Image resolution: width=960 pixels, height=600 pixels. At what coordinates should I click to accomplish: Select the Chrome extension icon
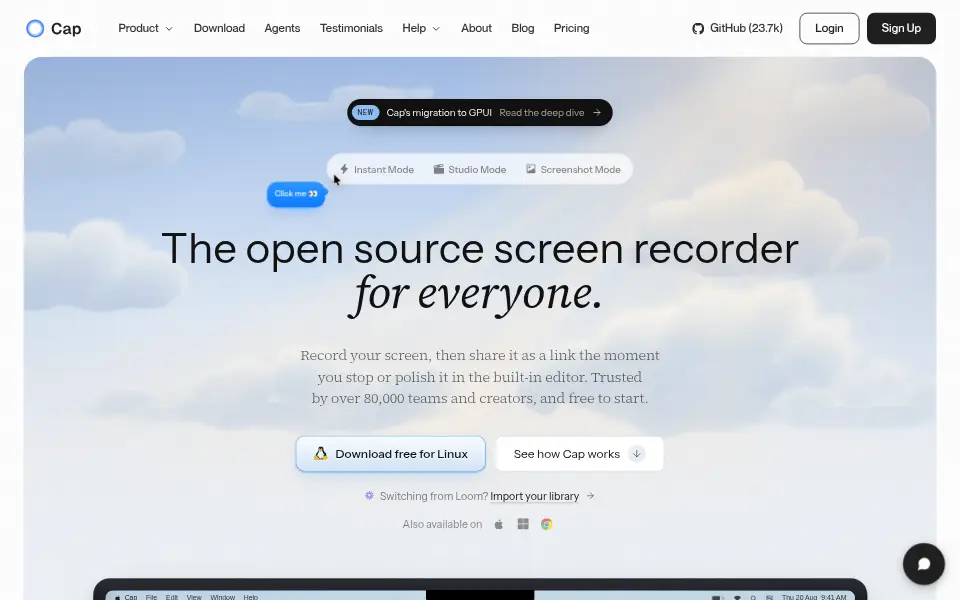pos(547,524)
